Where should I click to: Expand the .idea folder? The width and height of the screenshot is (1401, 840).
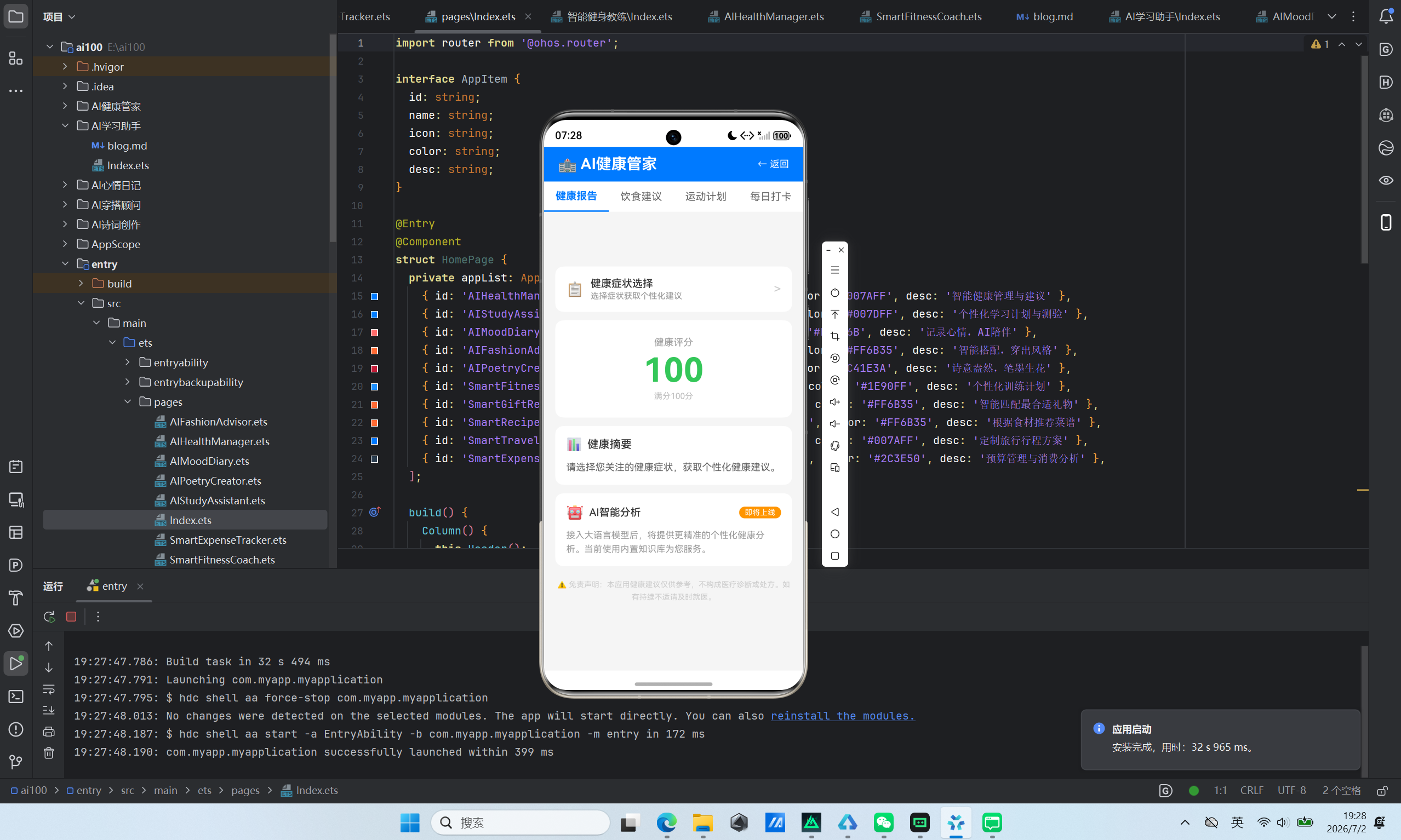click(65, 86)
